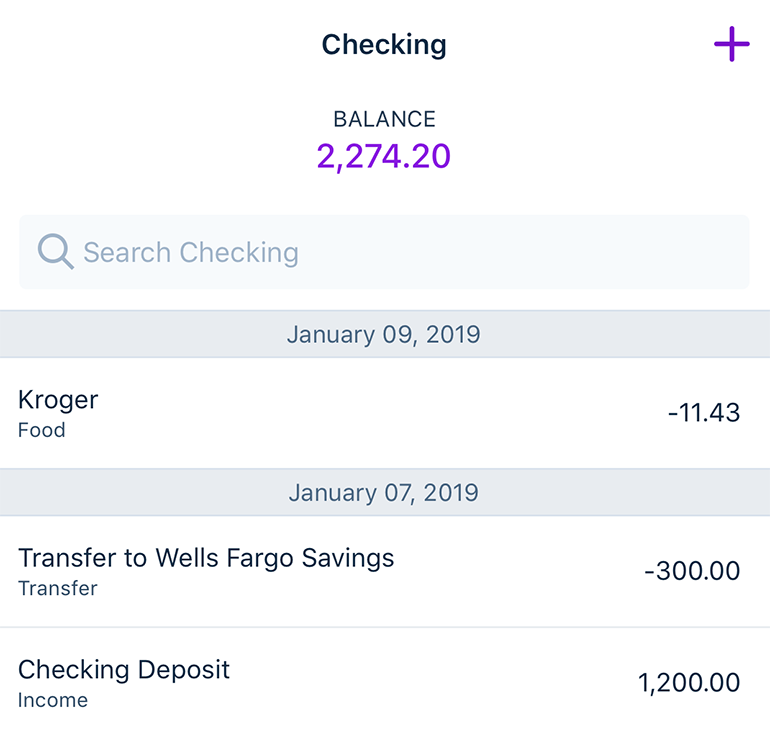Tap the purple plus add transaction icon
Viewport: 770px width, 733px height.
coord(732,44)
